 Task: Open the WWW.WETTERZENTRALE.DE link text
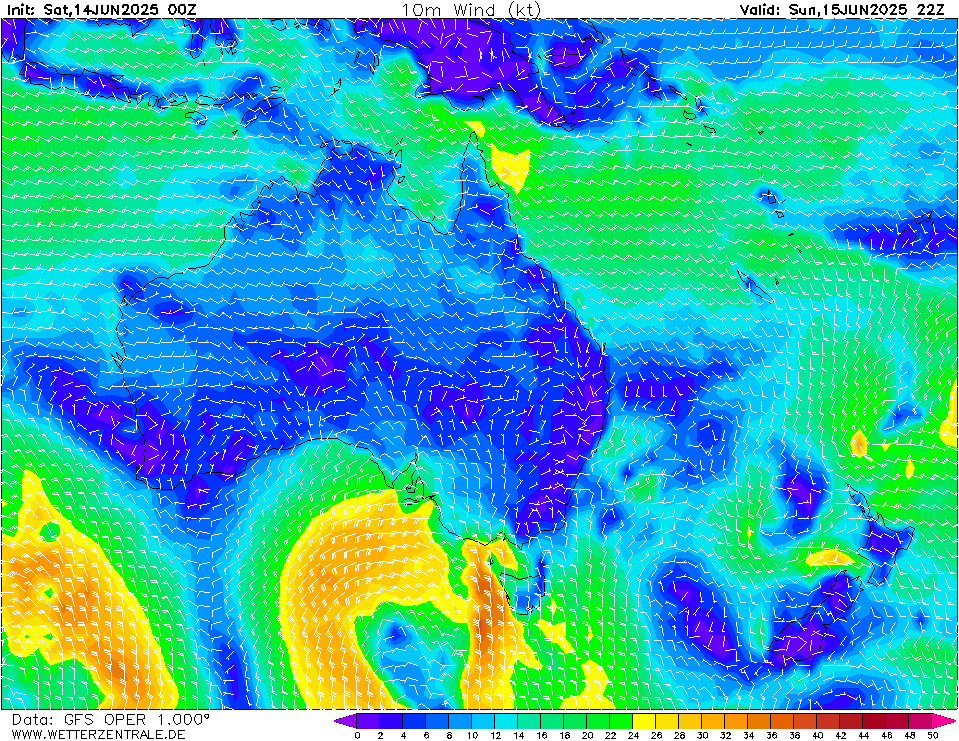point(98,734)
